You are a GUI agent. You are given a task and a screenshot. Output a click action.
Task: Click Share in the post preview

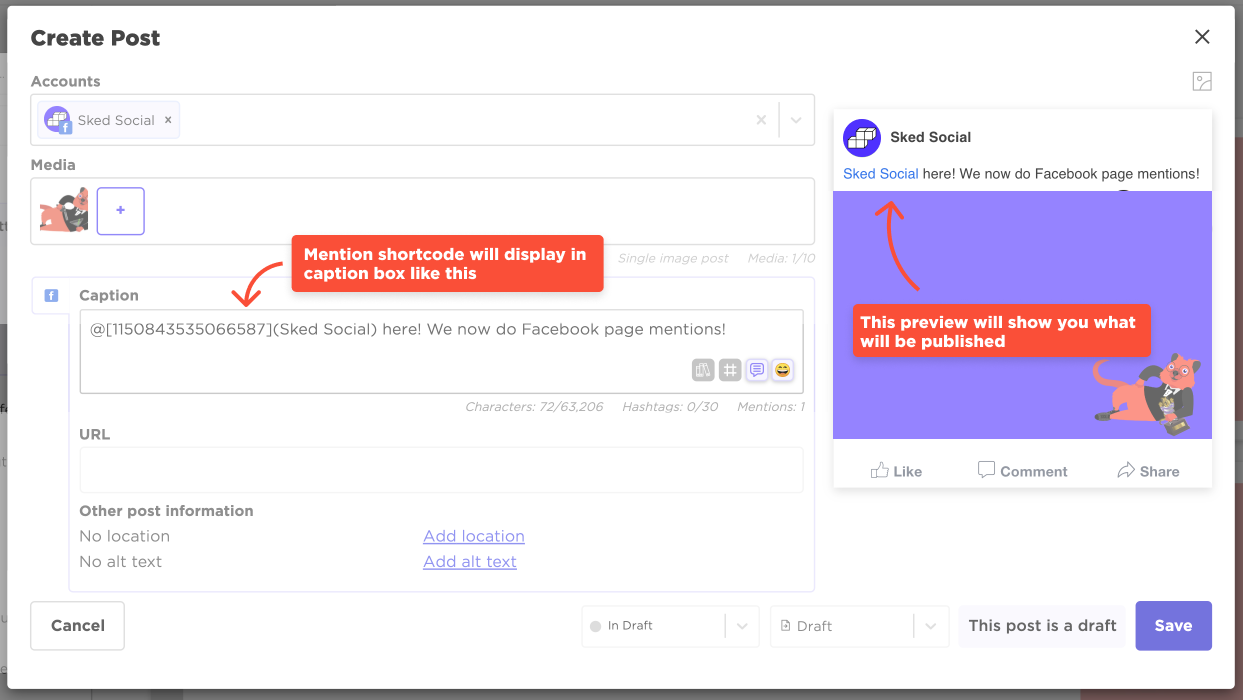click(1148, 471)
